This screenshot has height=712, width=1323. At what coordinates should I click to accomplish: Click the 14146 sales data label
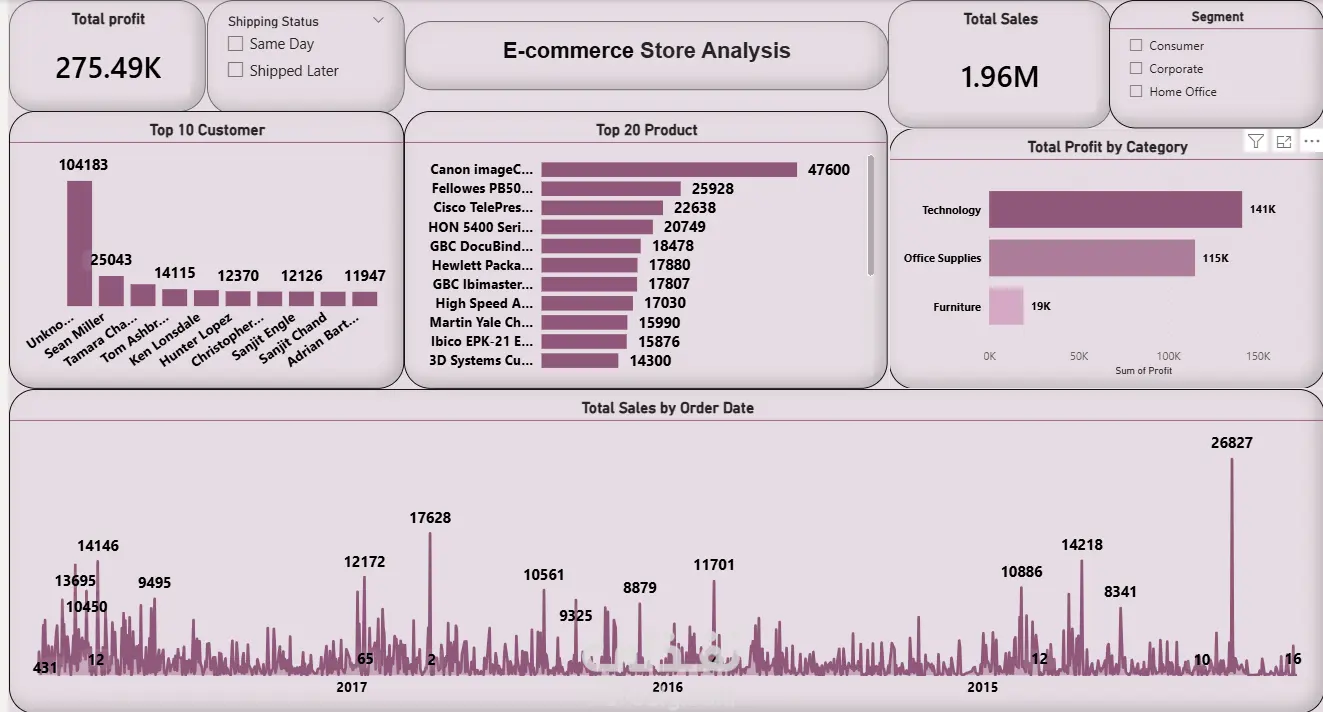(98, 546)
